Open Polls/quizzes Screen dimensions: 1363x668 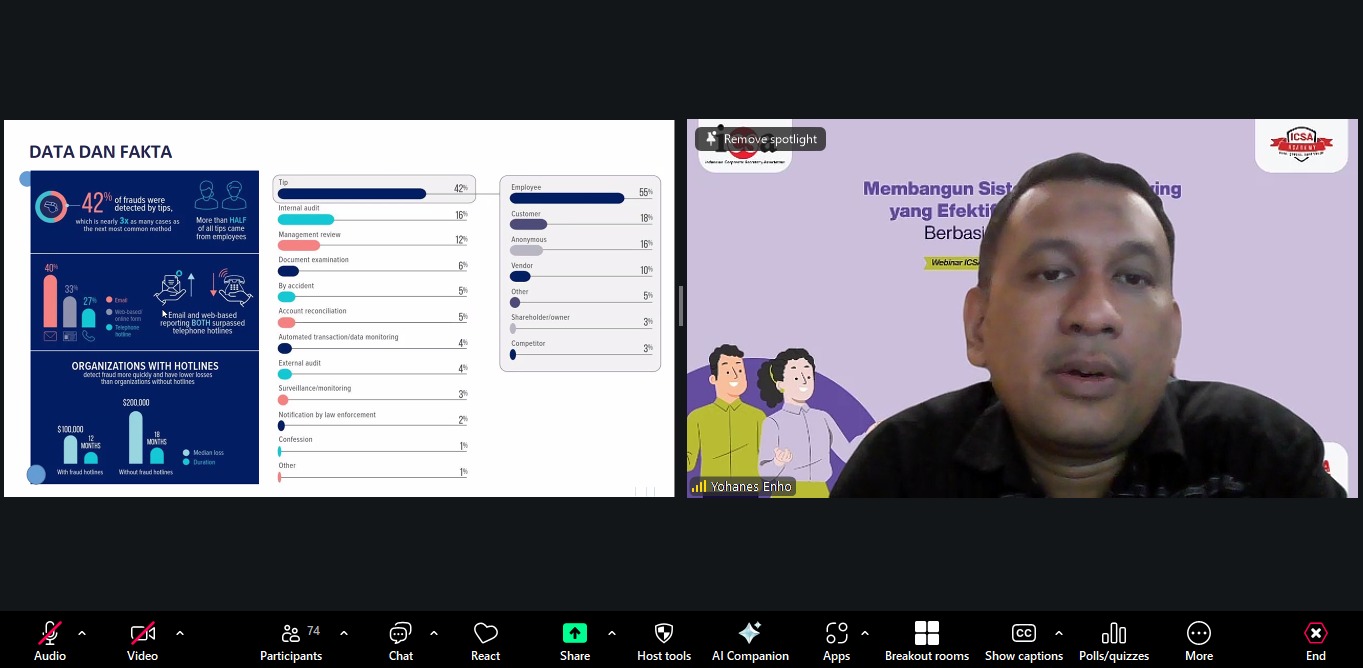point(1113,640)
